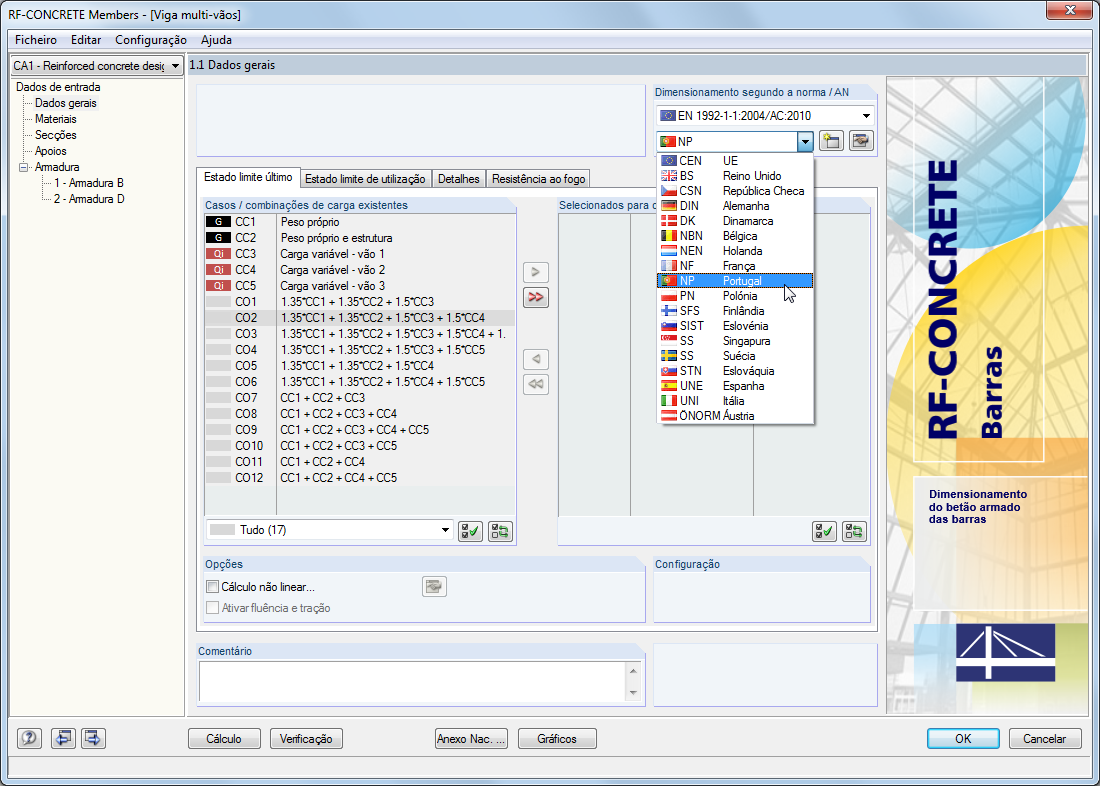The width and height of the screenshot is (1100, 786).
Task: Select 2 - Armadura D tree item
Action: (89, 199)
